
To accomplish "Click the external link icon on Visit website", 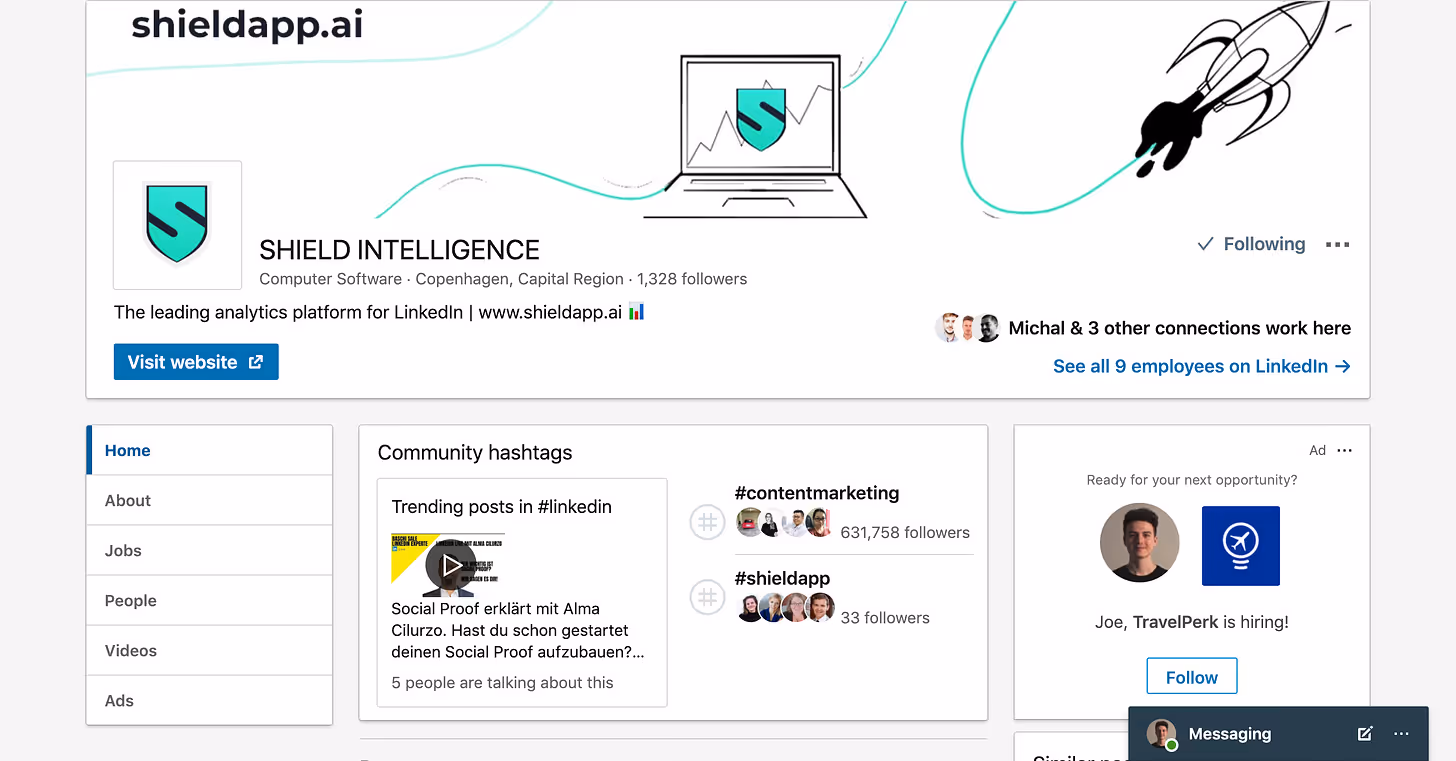I will coord(256,362).
